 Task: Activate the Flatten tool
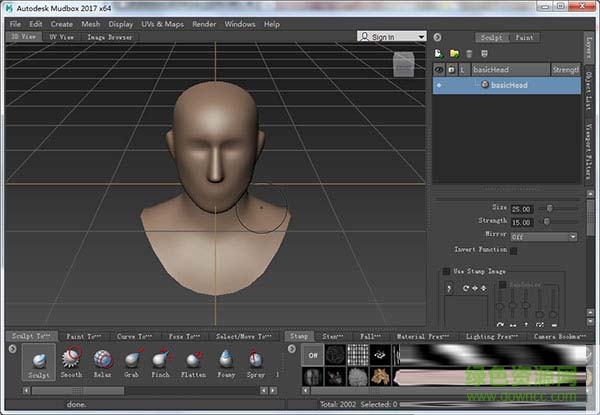pos(192,359)
